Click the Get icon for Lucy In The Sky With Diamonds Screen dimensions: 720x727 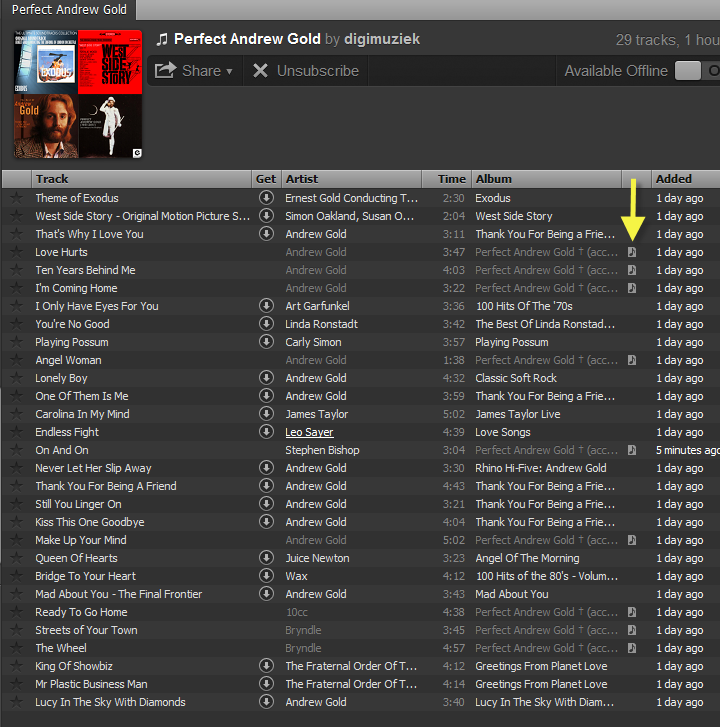point(266,702)
